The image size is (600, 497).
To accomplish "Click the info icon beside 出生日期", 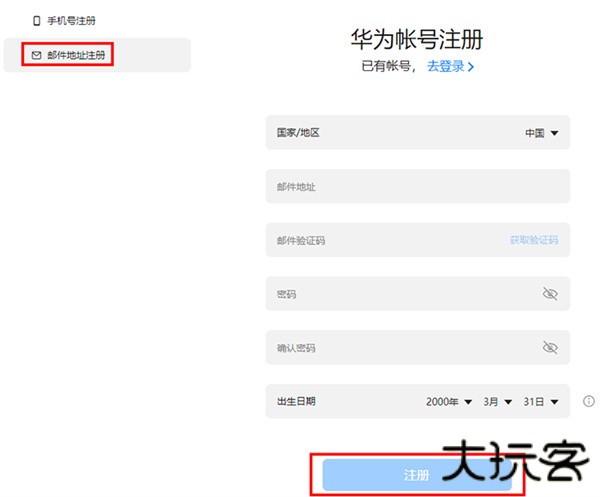I will pos(588,401).
